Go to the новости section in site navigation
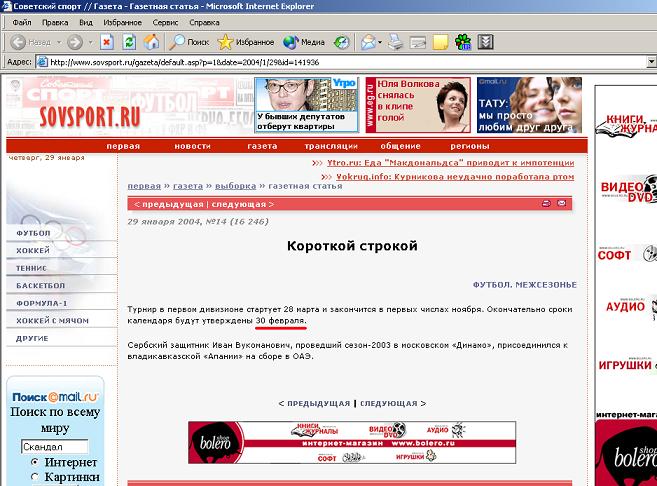 (x=192, y=146)
